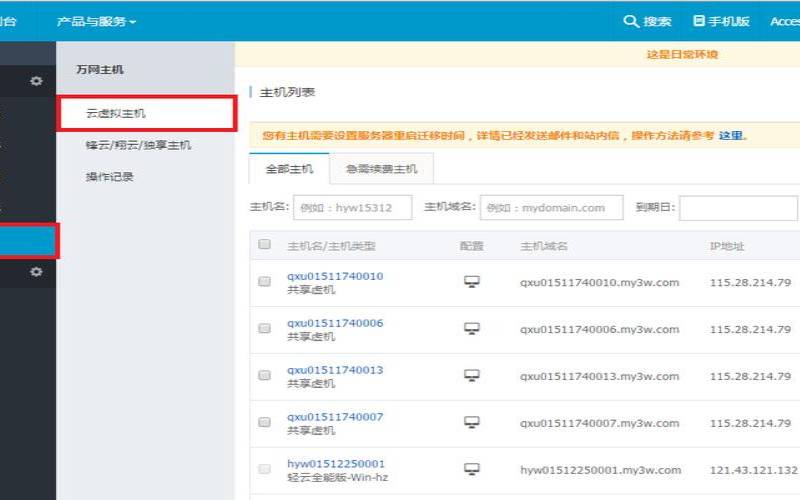The height and width of the screenshot is (500, 800).
Task: Click monitor config icon for qxu01511740006
Action: pos(471,329)
